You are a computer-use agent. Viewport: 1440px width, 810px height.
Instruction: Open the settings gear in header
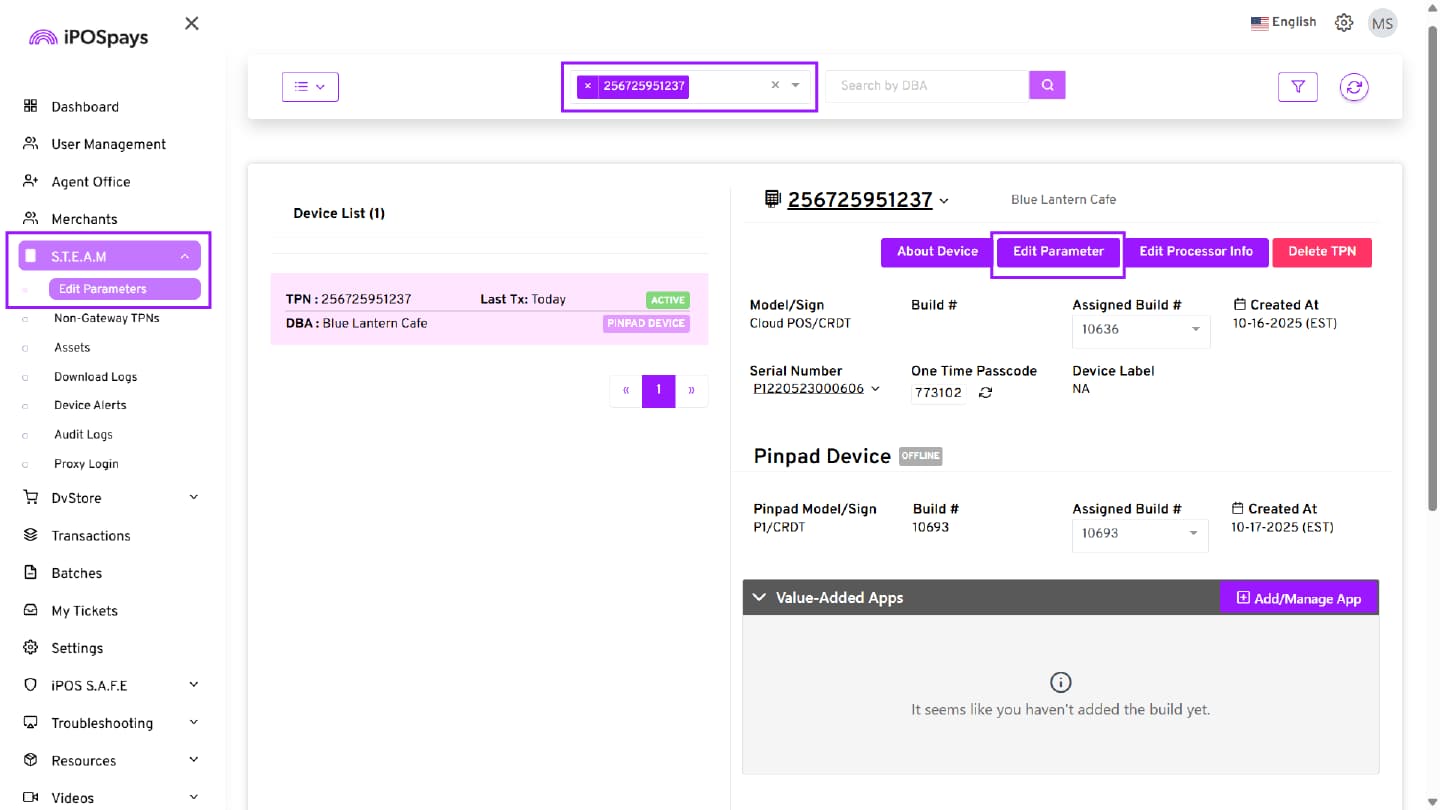[1344, 23]
